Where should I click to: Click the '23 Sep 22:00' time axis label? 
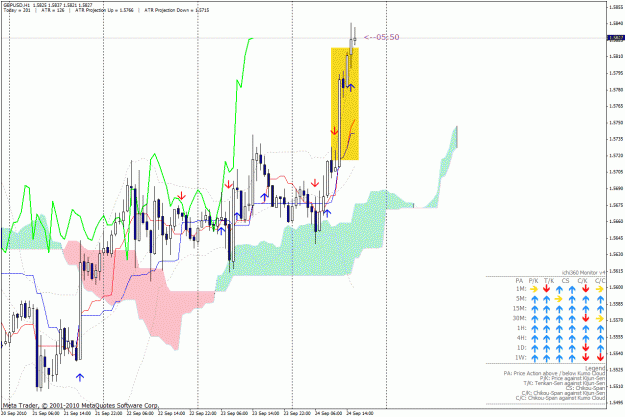tap(297, 413)
